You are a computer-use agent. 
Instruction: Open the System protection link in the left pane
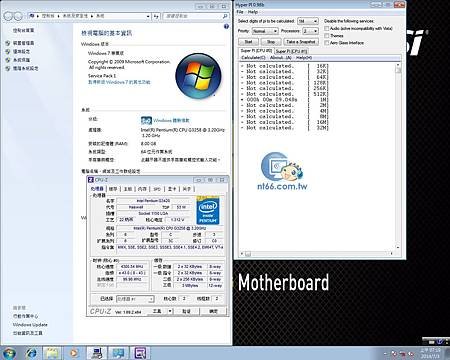pyautogui.click(x=21, y=60)
